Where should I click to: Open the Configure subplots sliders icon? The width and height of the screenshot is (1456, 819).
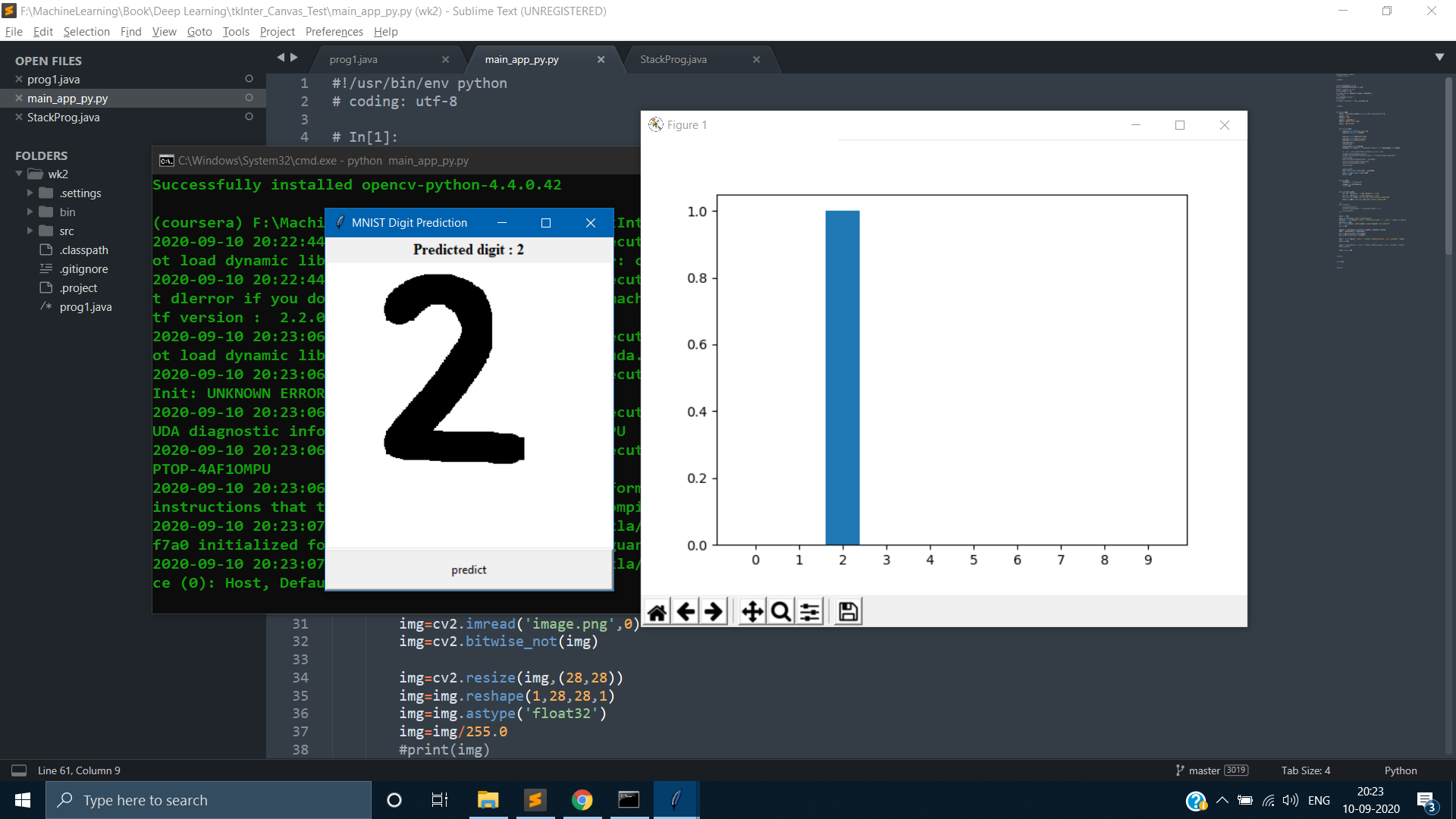(x=809, y=612)
